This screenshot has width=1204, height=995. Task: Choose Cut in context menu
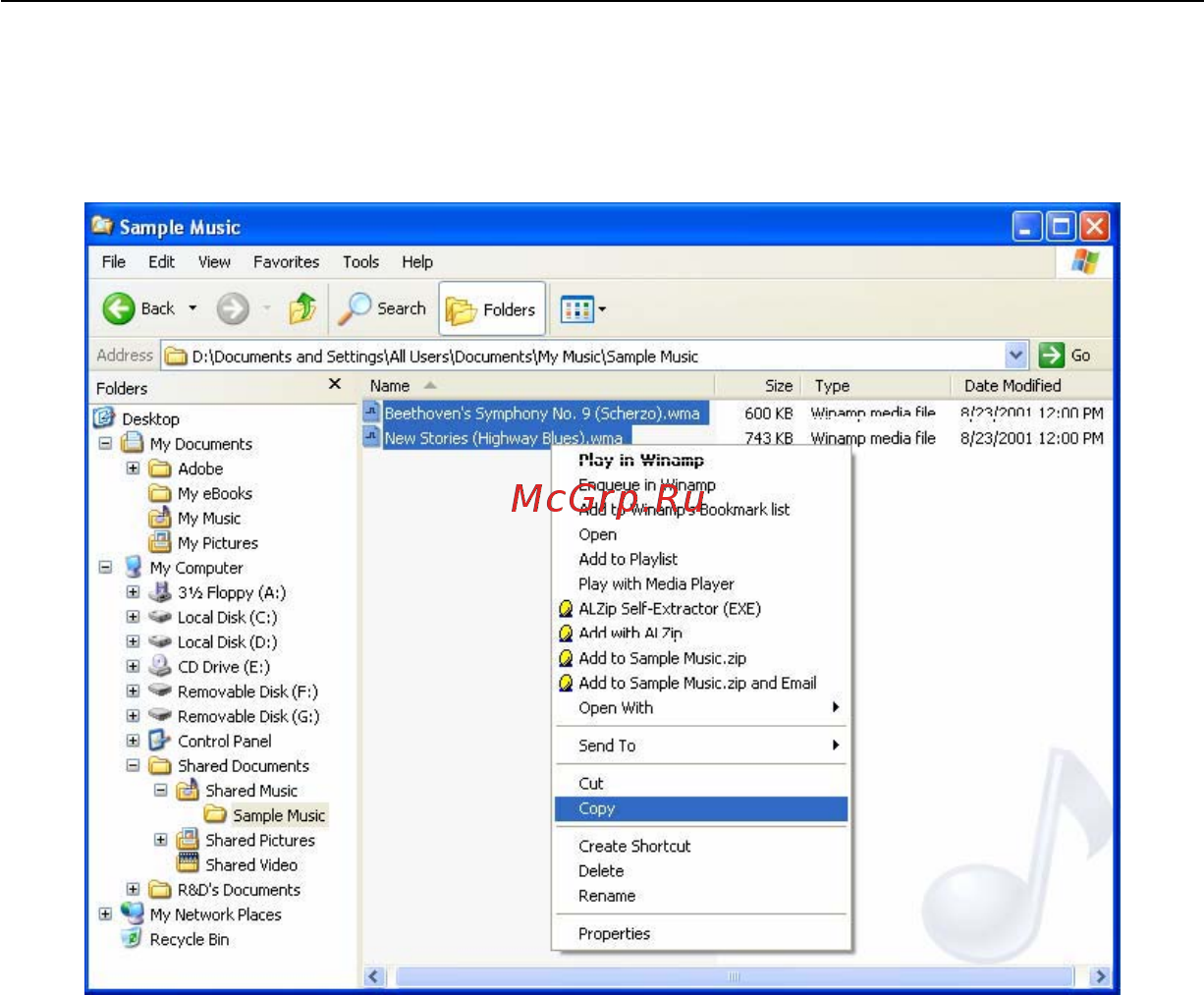tap(591, 783)
